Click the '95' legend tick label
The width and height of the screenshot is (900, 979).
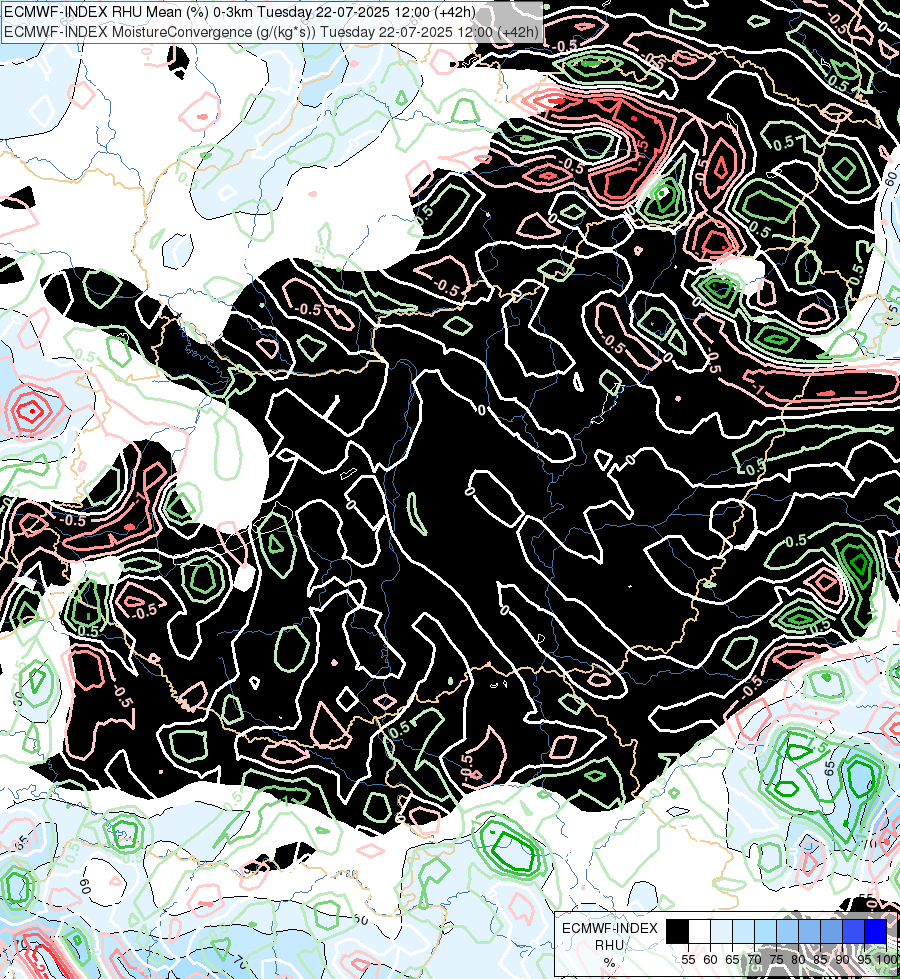click(864, 960)
